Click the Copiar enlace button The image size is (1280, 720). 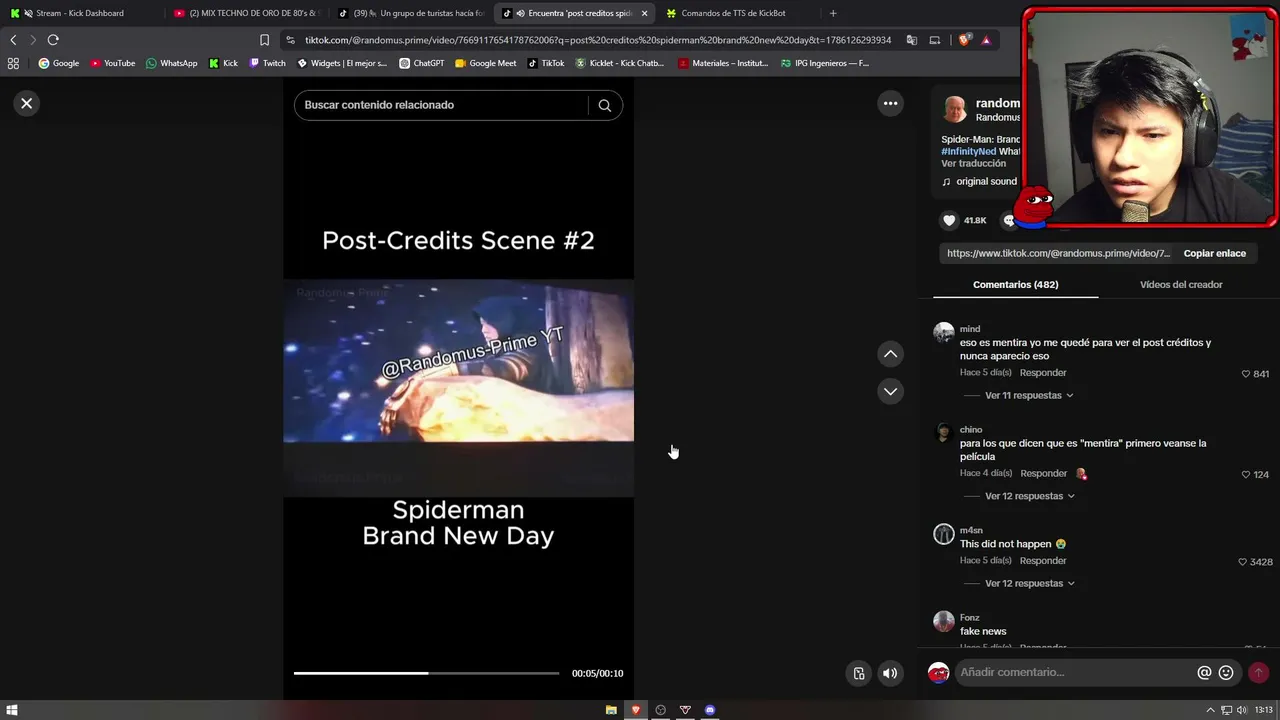click(x=1215, y=254)
